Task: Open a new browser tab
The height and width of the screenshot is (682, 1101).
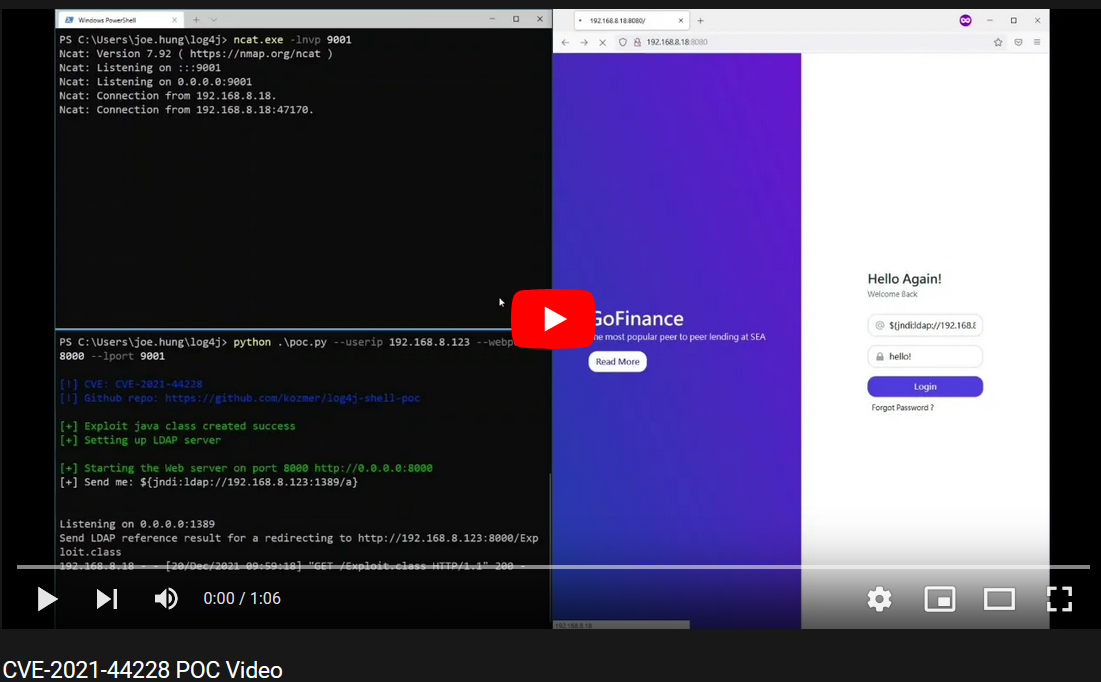Action: [x=700, y=20]
